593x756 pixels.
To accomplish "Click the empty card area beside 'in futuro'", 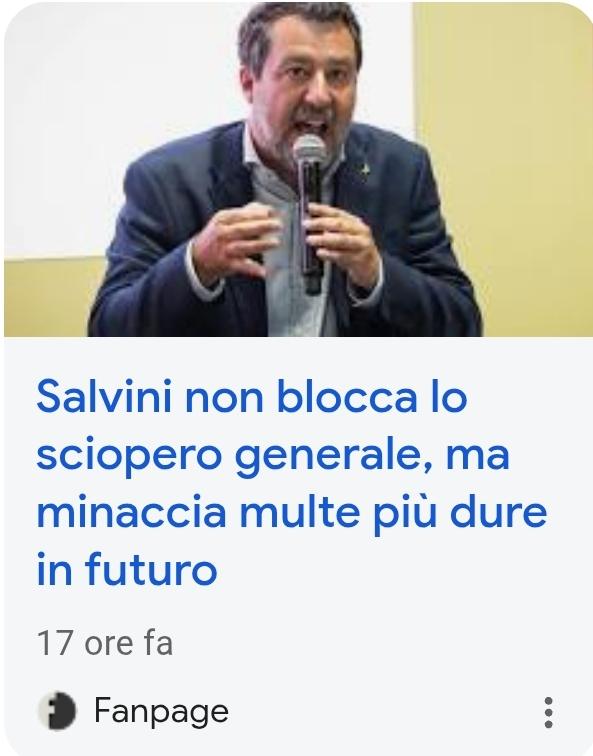I will (386, 570).
